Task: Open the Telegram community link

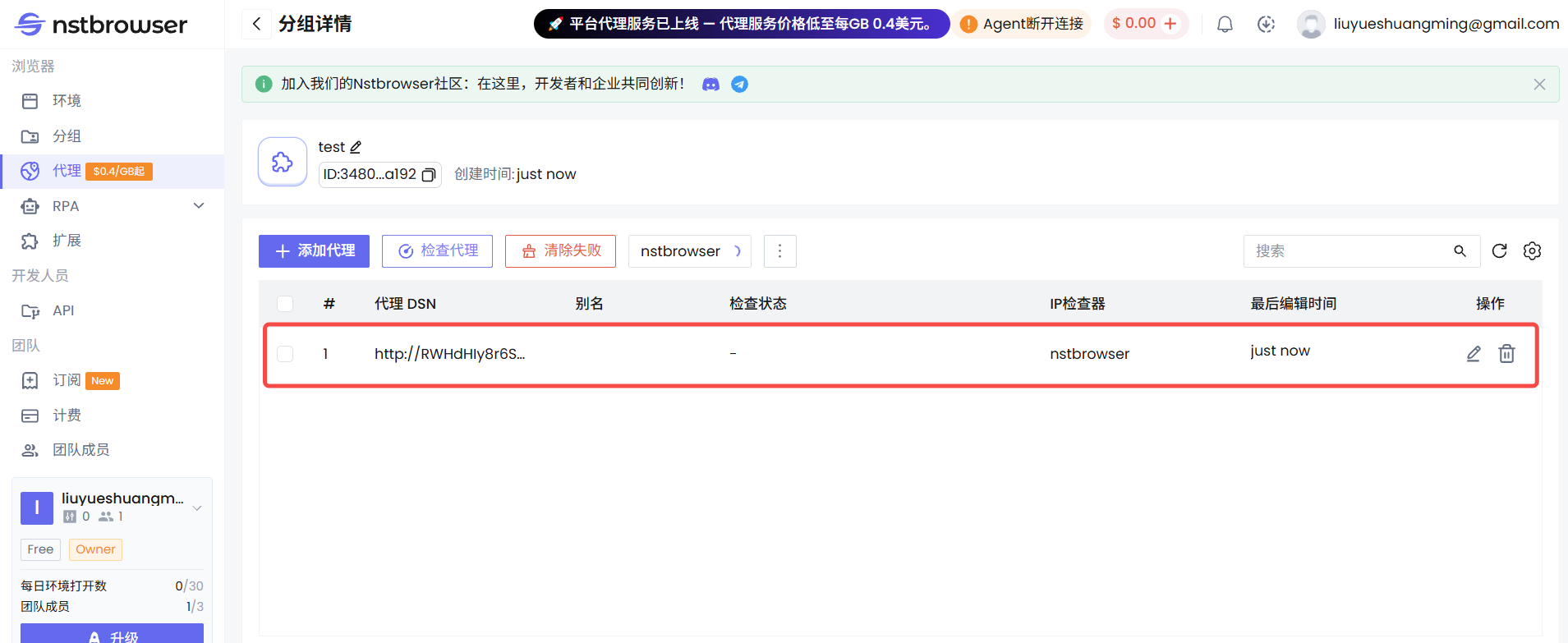Action: 739,84
